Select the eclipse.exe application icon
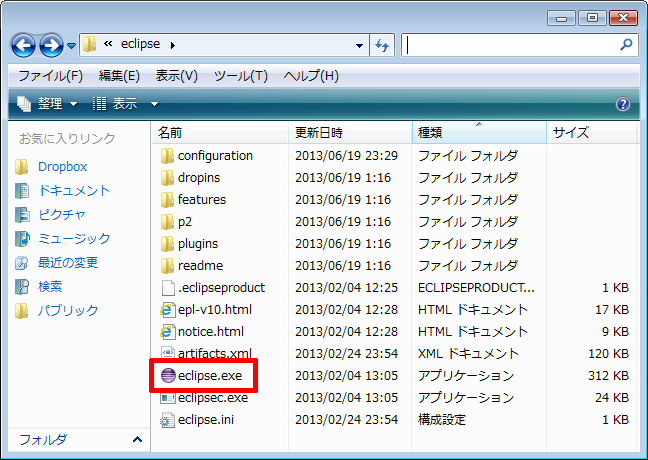 [168, 376]
